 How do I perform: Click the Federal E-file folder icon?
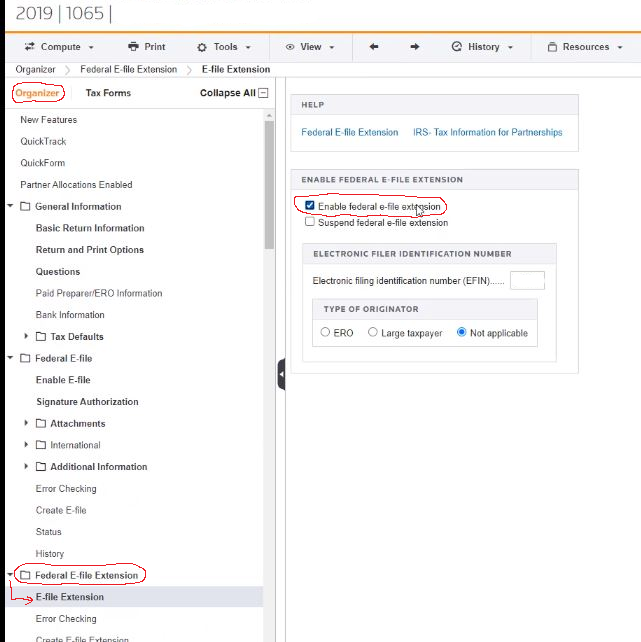[x=25, y=358]
